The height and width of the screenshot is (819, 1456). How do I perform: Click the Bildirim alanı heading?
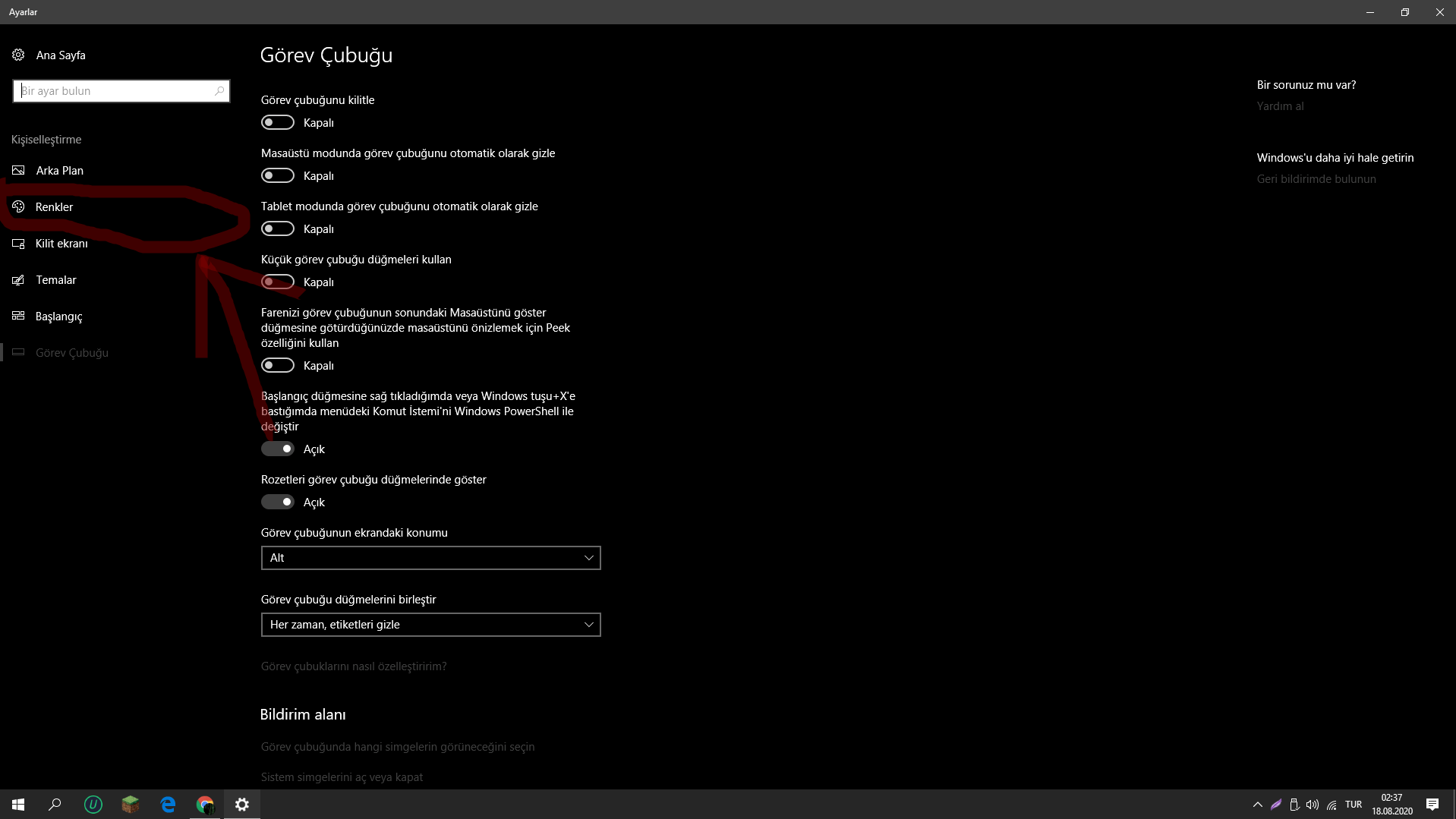tap(303, 714)
